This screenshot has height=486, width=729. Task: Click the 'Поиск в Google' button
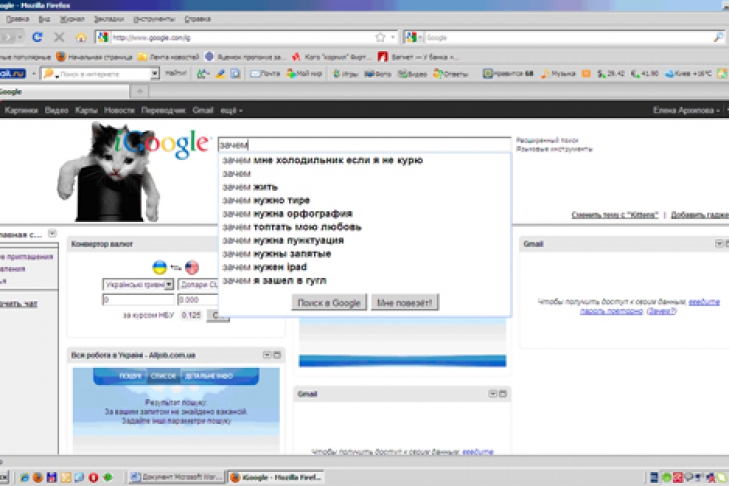click(329, 303)
